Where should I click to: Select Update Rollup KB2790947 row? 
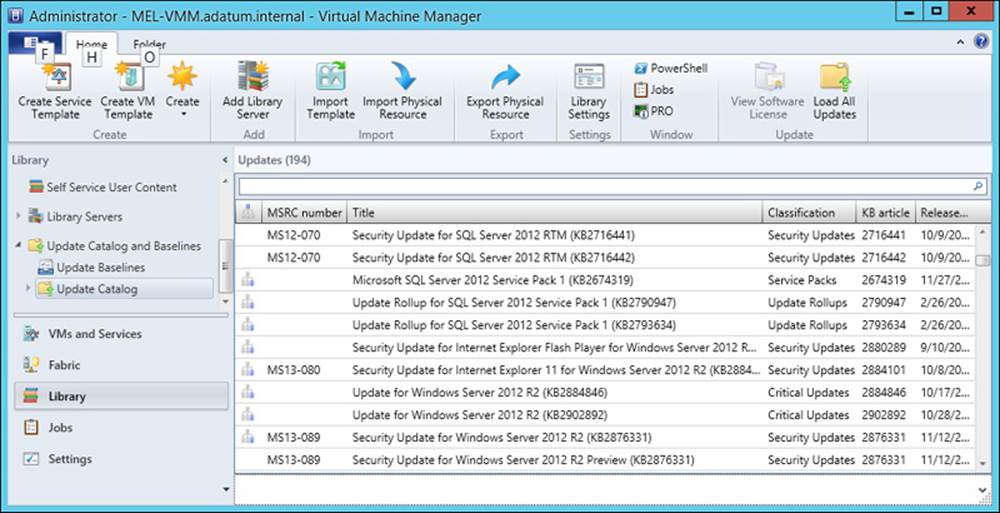[605, 302]
